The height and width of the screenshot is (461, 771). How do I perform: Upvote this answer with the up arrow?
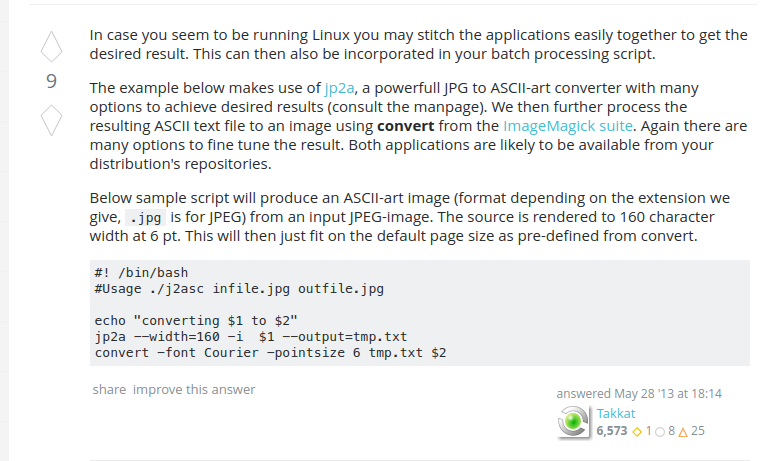[51, 47]
